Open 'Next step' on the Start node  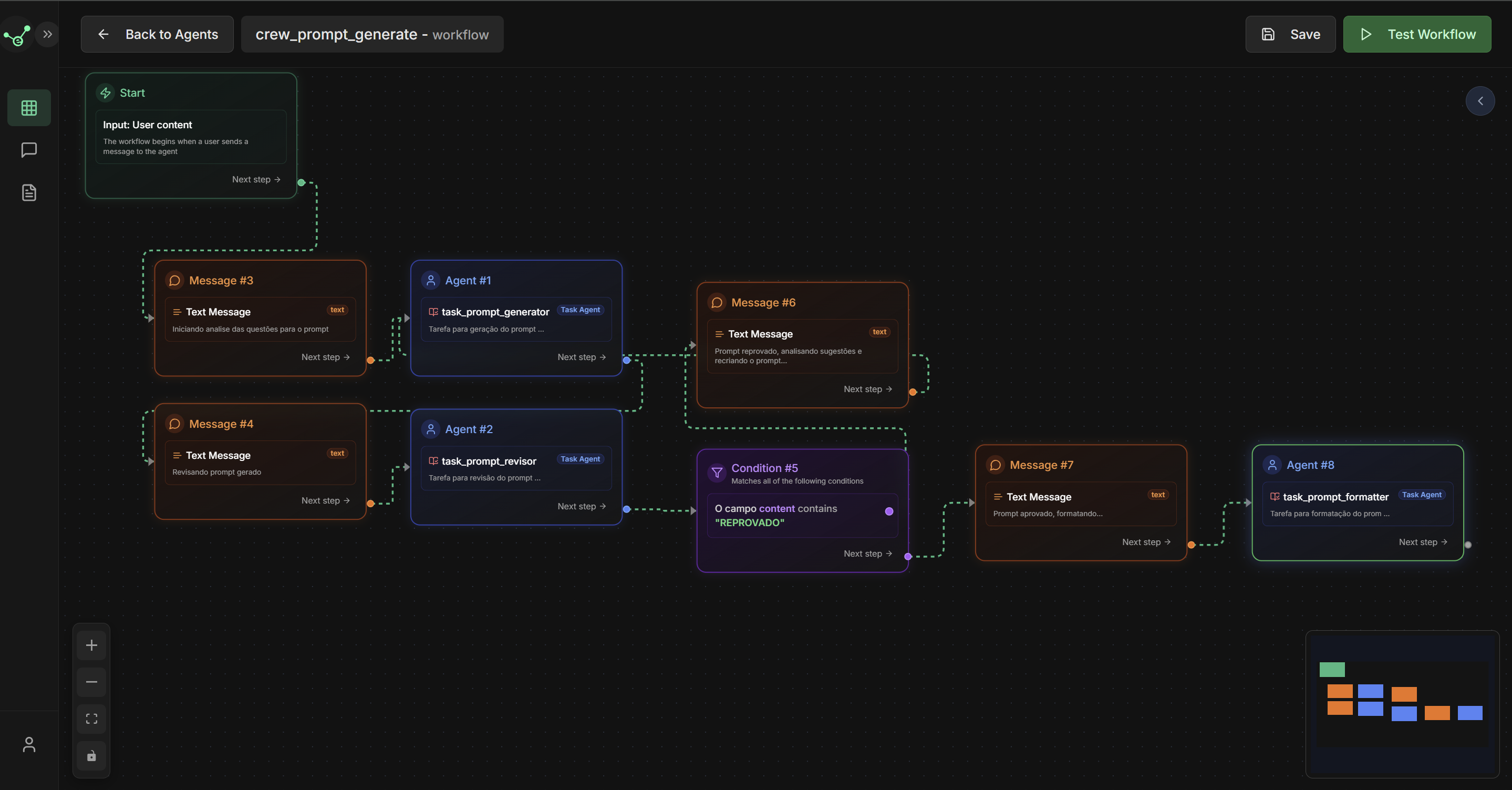(256, 179)
